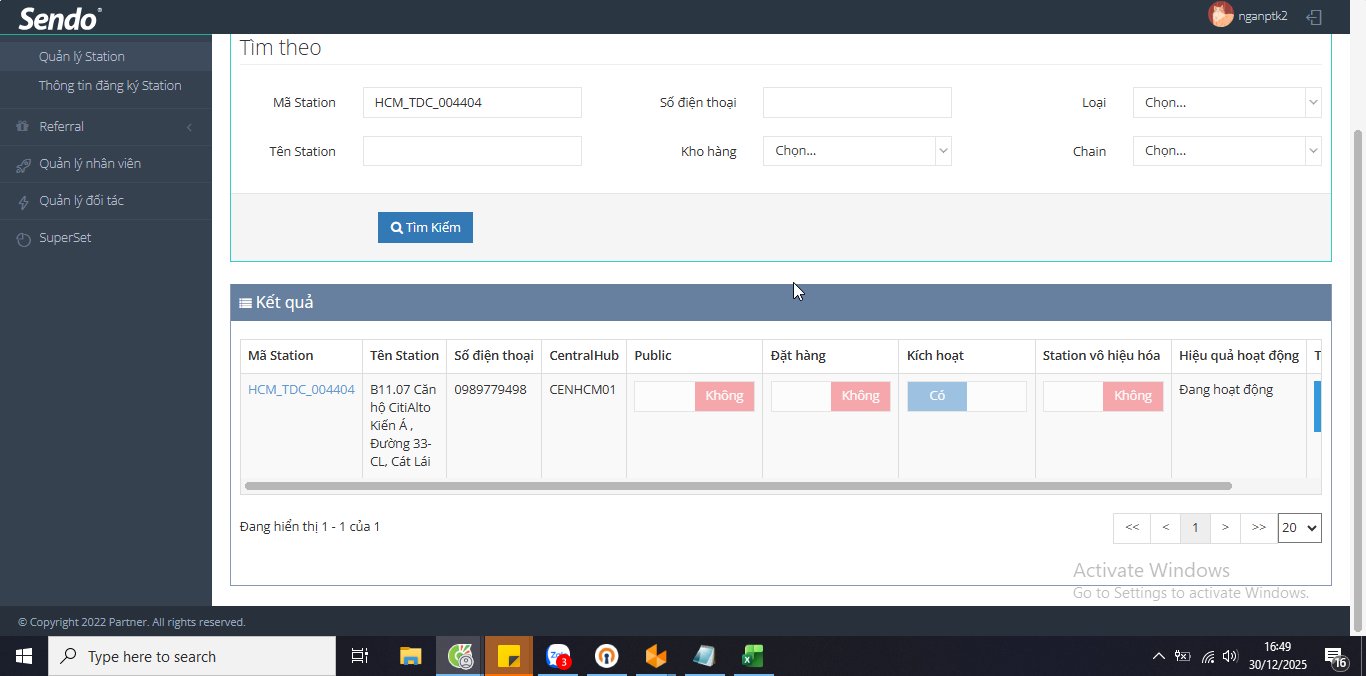The width and height of the screenshot is (1366, 676).
Task: Focus the Tên Station input field
Action: pos(472,151)
